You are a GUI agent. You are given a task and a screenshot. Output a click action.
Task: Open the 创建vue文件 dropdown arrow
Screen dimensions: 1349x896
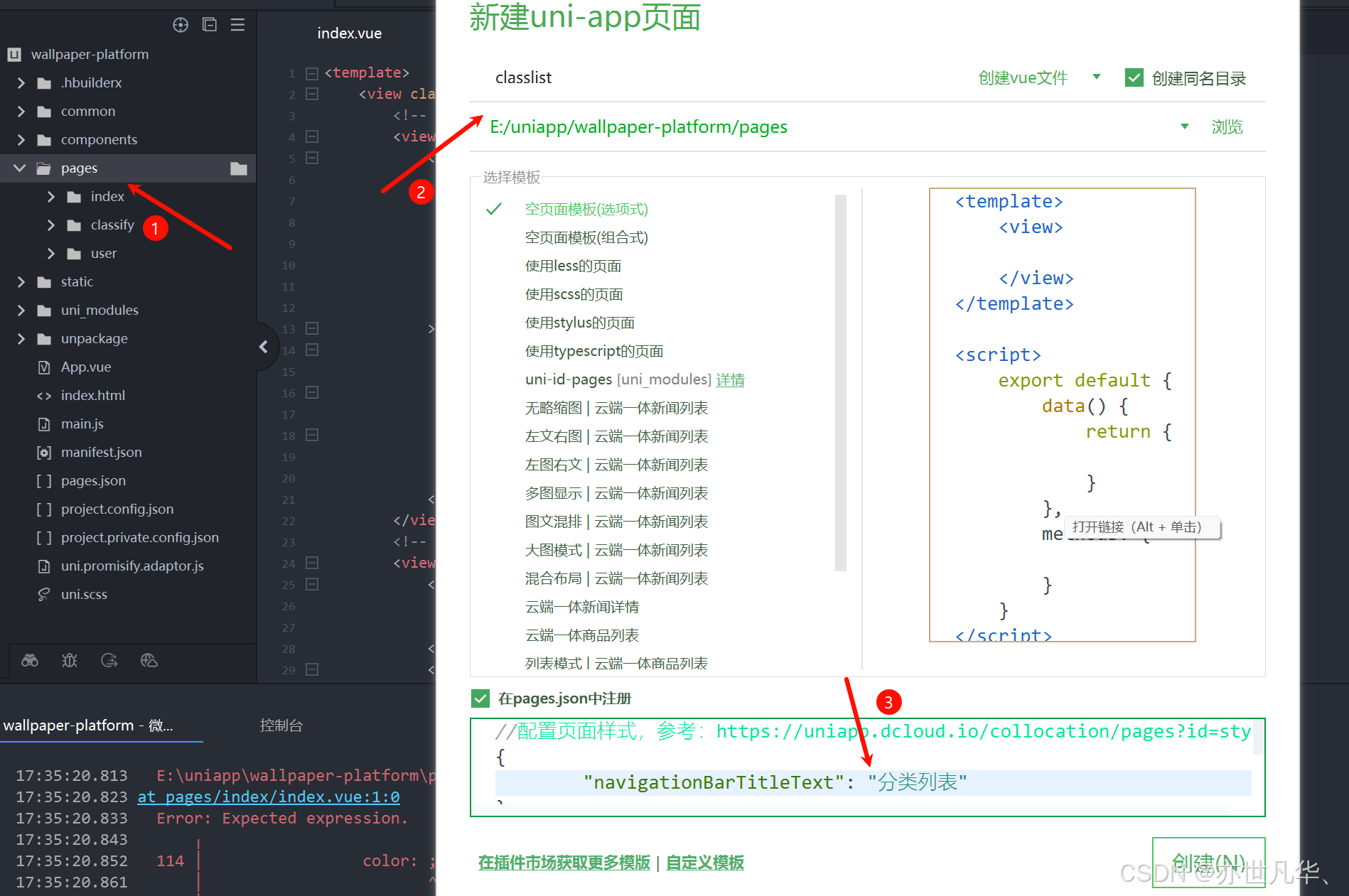(1097, 77)
